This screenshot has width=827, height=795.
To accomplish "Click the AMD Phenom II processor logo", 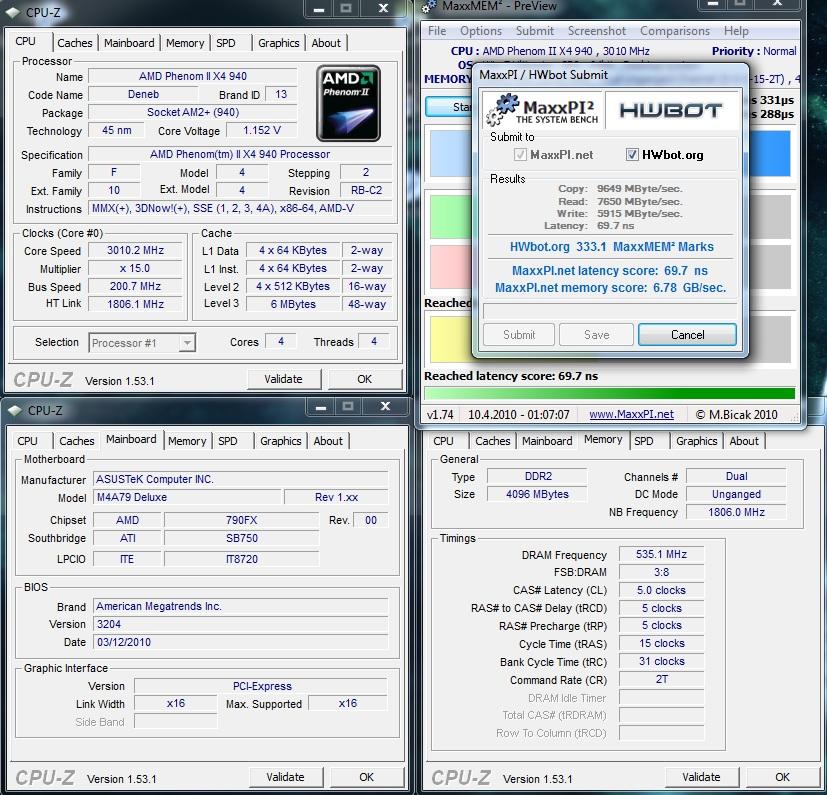I will 348,103.
